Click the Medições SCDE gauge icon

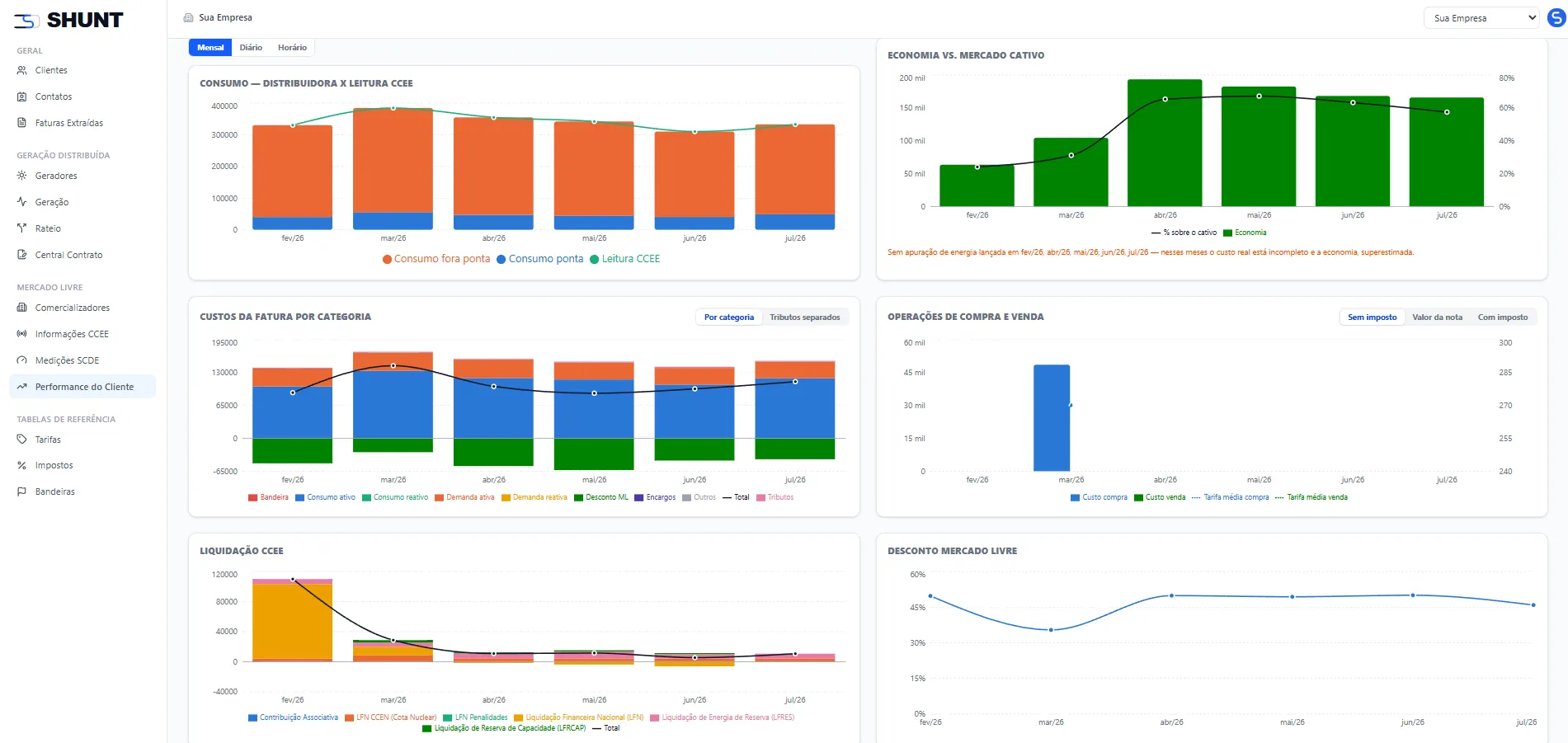pyautogui.click(x=22, y=360)
